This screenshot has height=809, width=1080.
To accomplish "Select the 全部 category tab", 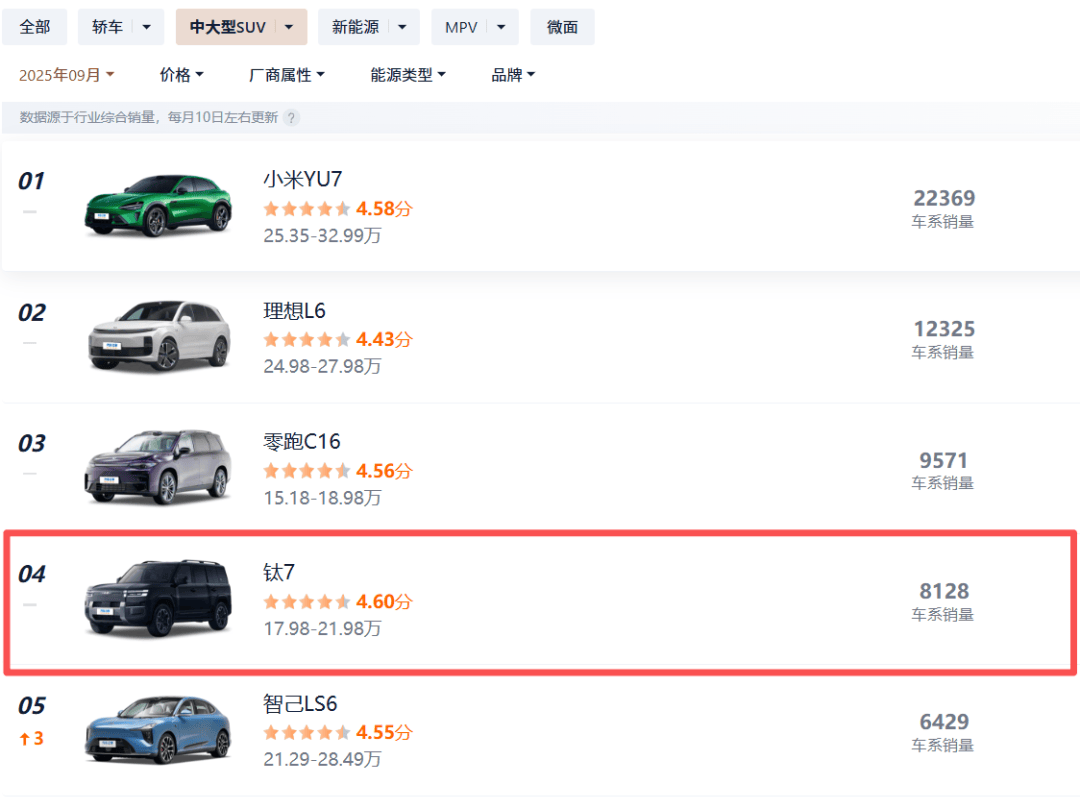I will coord(35,28).
